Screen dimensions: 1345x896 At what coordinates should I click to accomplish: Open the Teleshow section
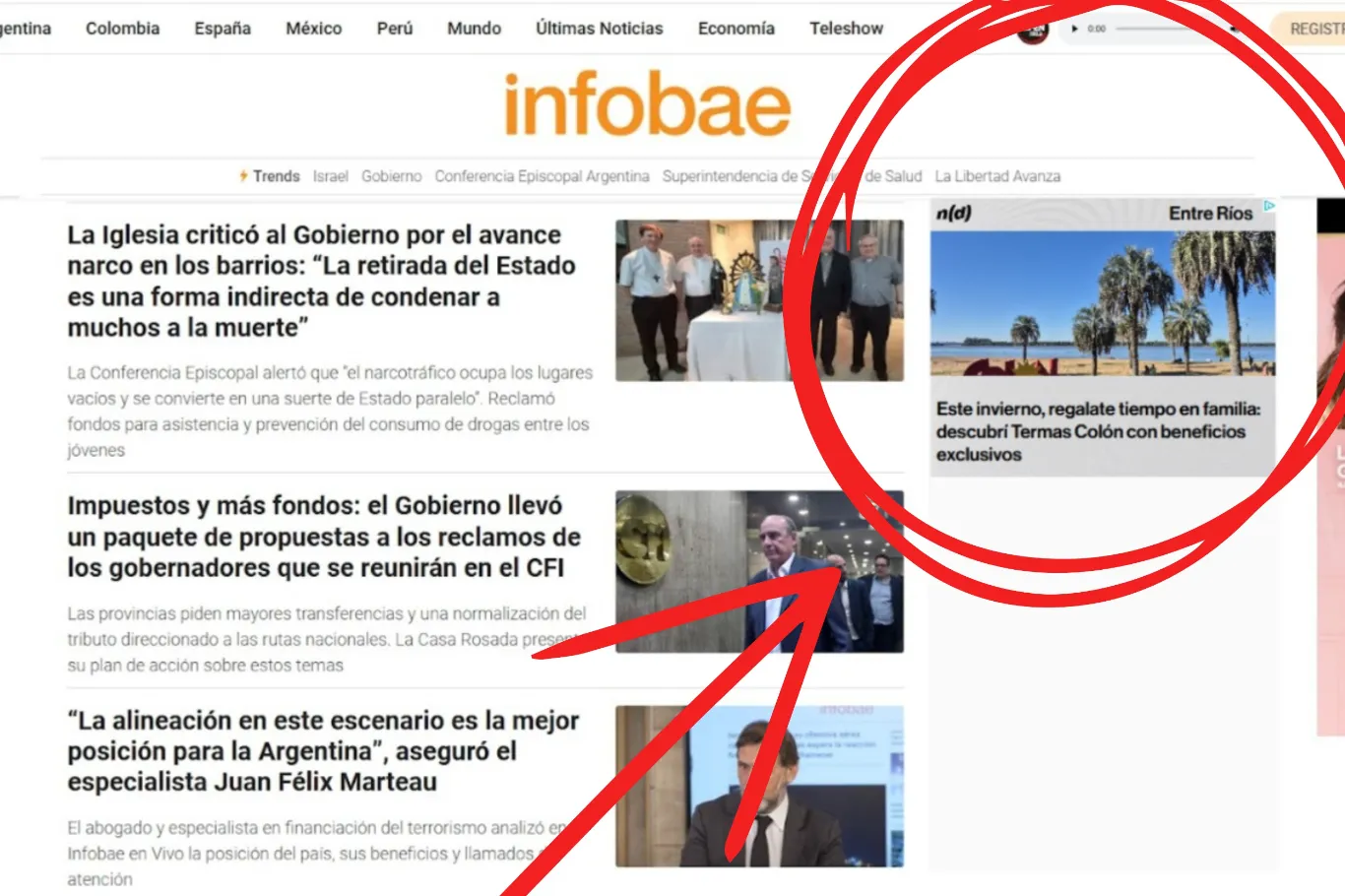pos(847,29)
